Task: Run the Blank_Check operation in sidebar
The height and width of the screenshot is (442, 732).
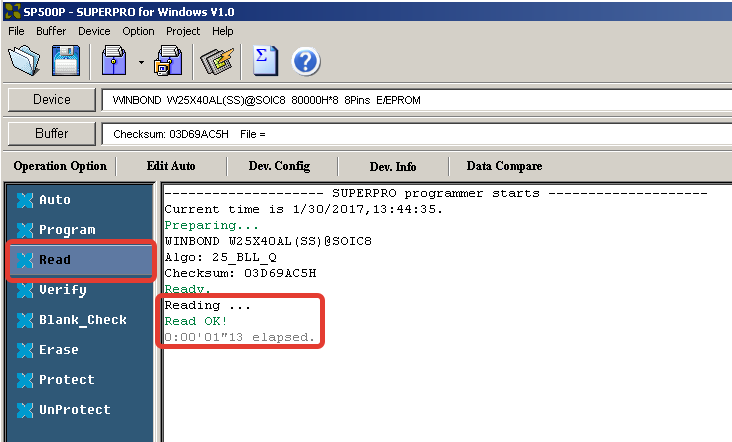Action: click(82, 320)
